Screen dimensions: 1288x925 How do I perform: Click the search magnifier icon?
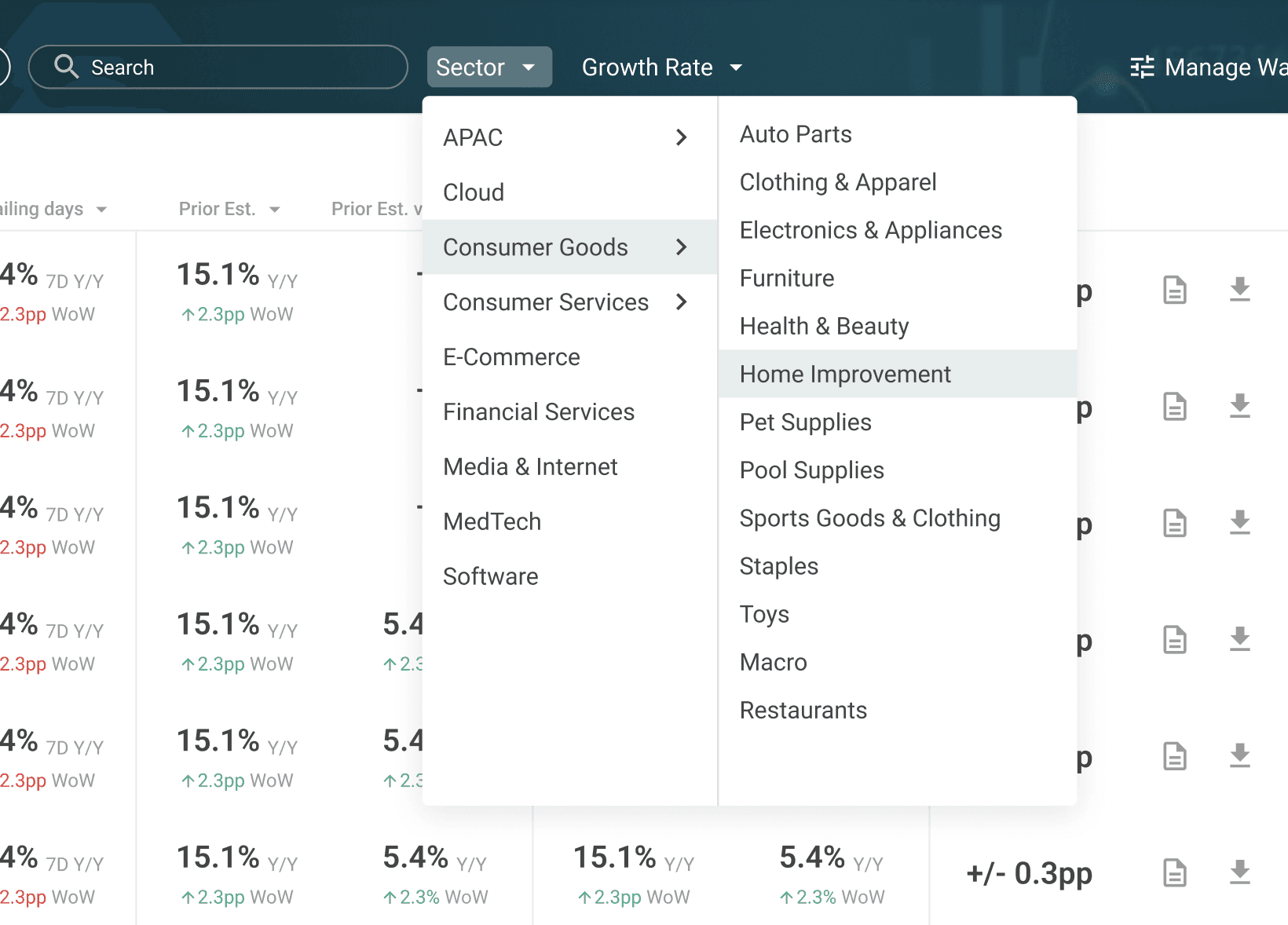click(66, 67)
